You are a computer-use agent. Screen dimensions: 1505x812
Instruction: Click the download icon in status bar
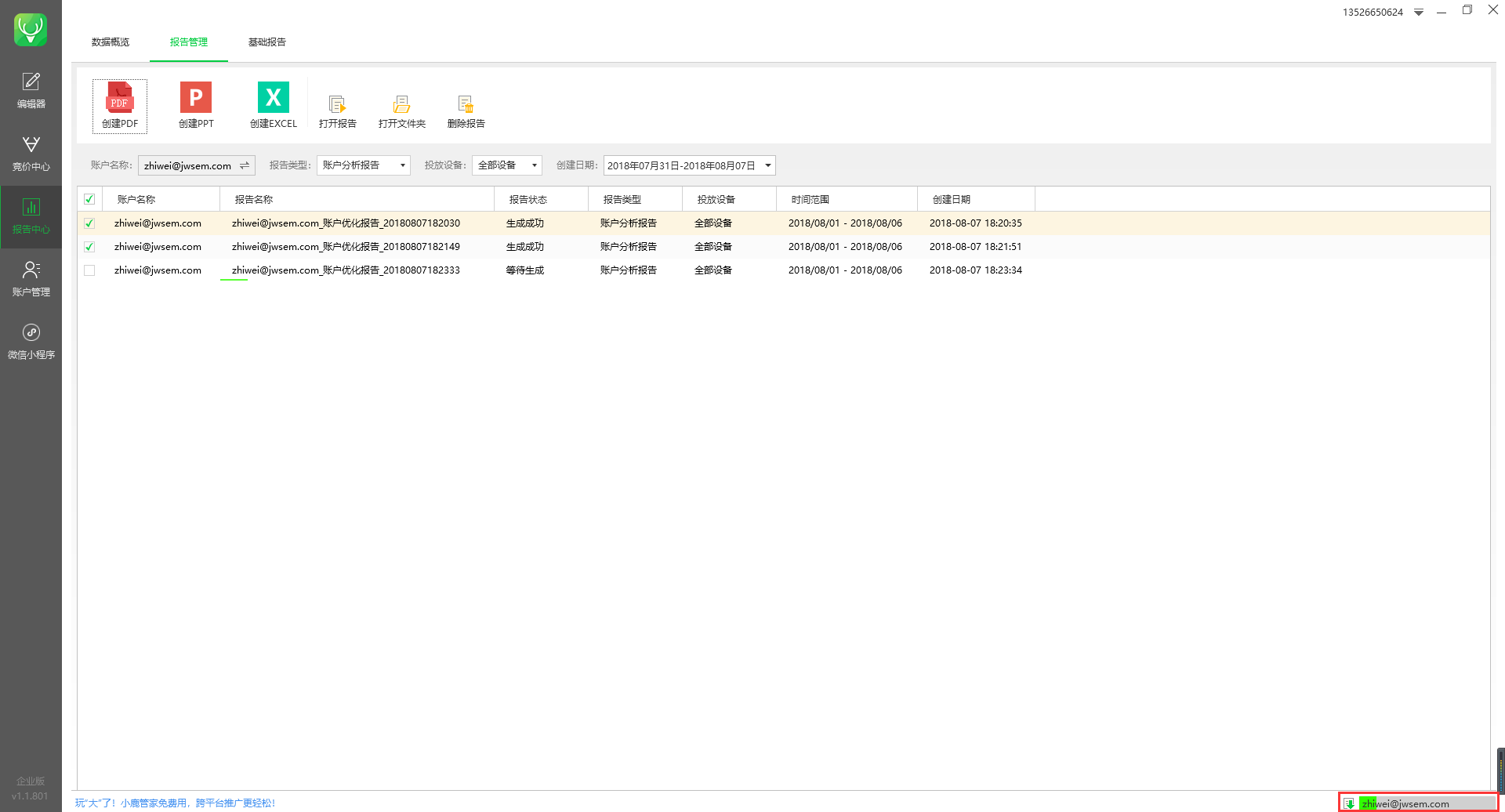point(1349,803)
